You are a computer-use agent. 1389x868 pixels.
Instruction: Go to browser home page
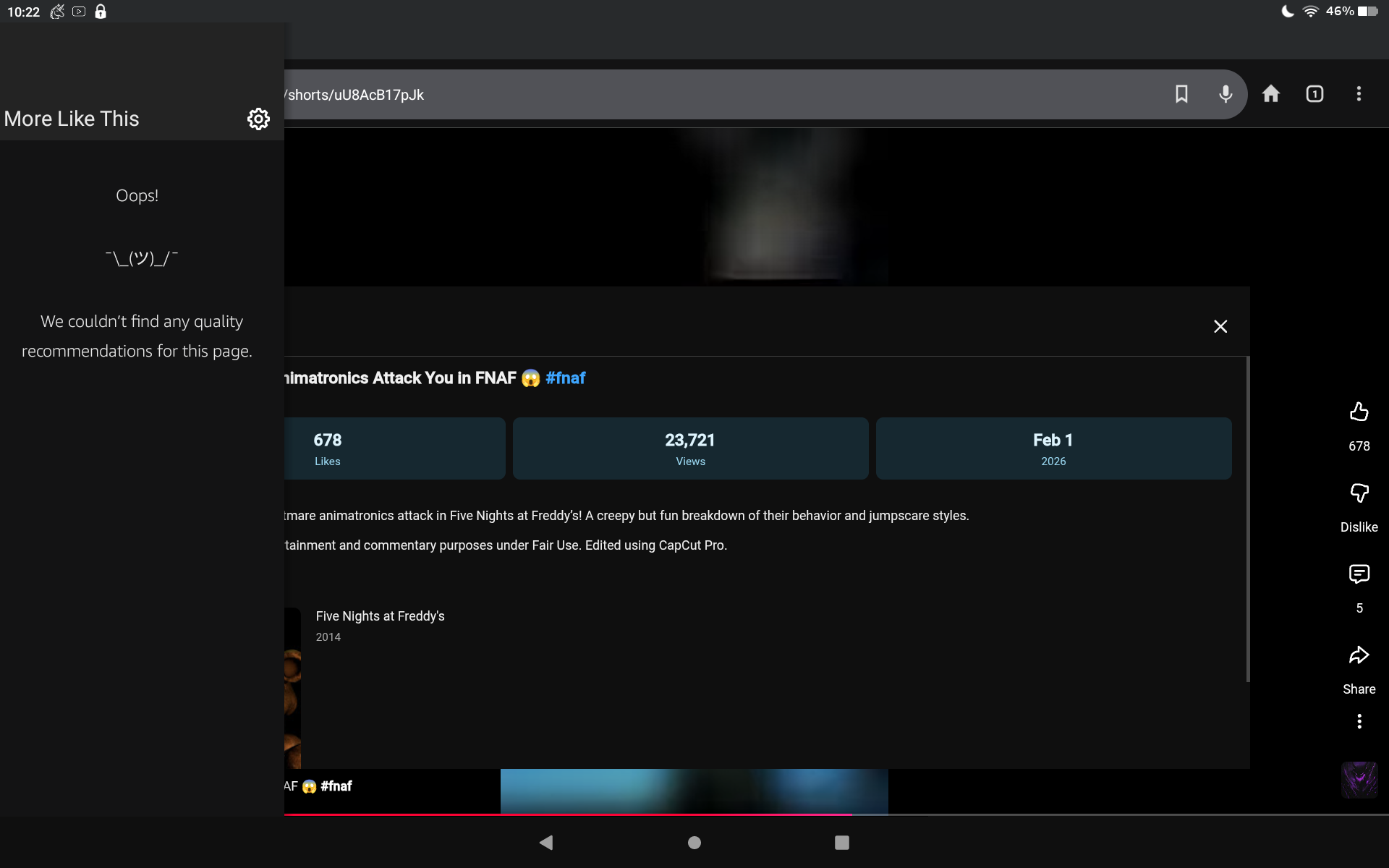coord(1271,94)
